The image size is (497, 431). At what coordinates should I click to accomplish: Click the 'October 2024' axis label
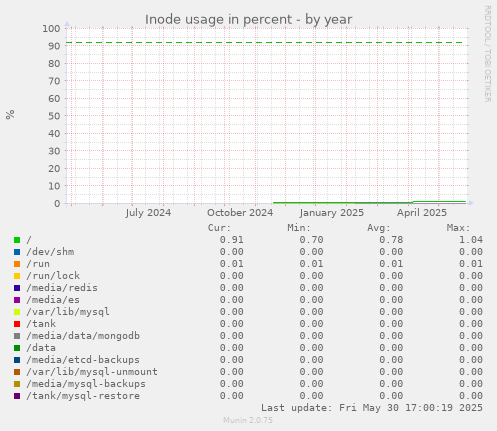pyautogui.click(x=240, y=213)
